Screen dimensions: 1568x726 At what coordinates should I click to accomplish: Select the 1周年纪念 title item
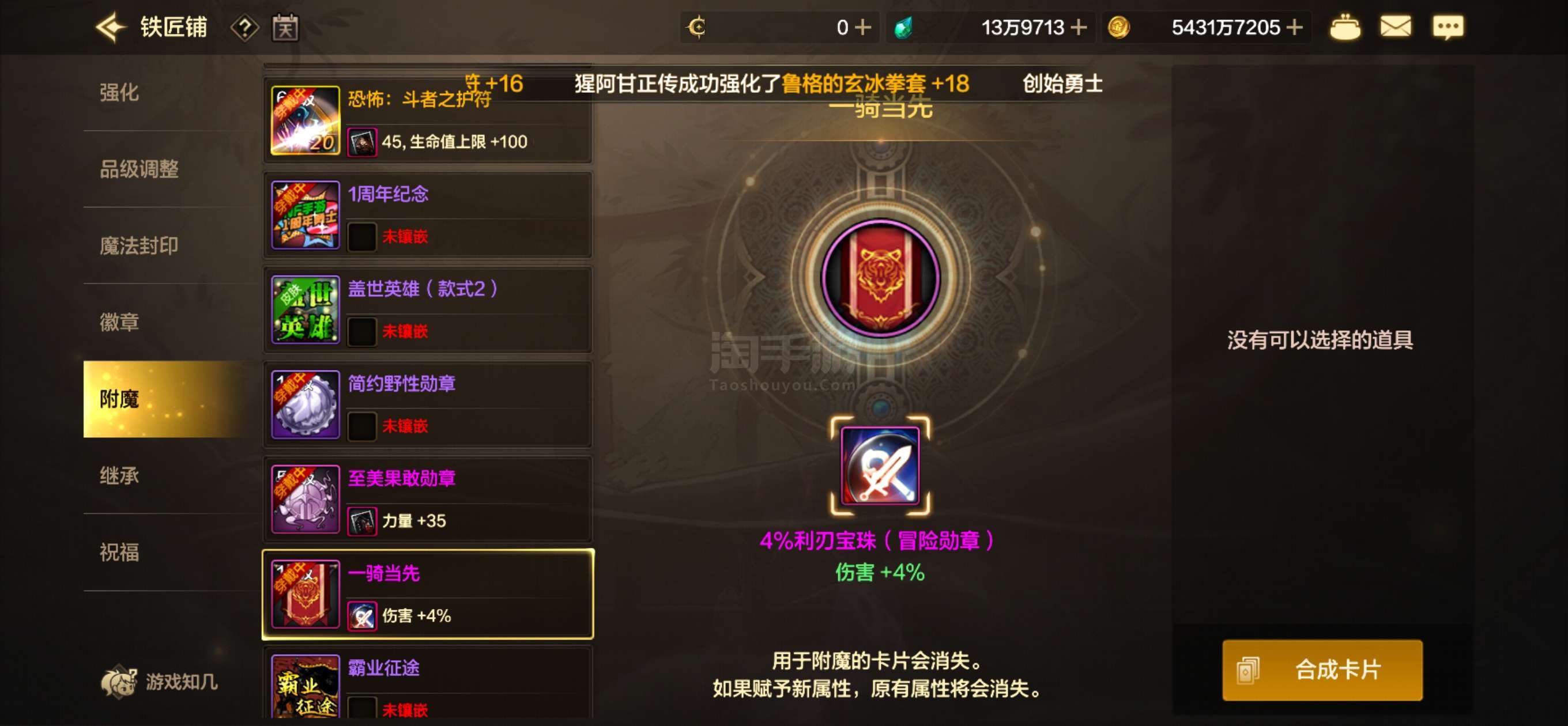tap(428, 215)
